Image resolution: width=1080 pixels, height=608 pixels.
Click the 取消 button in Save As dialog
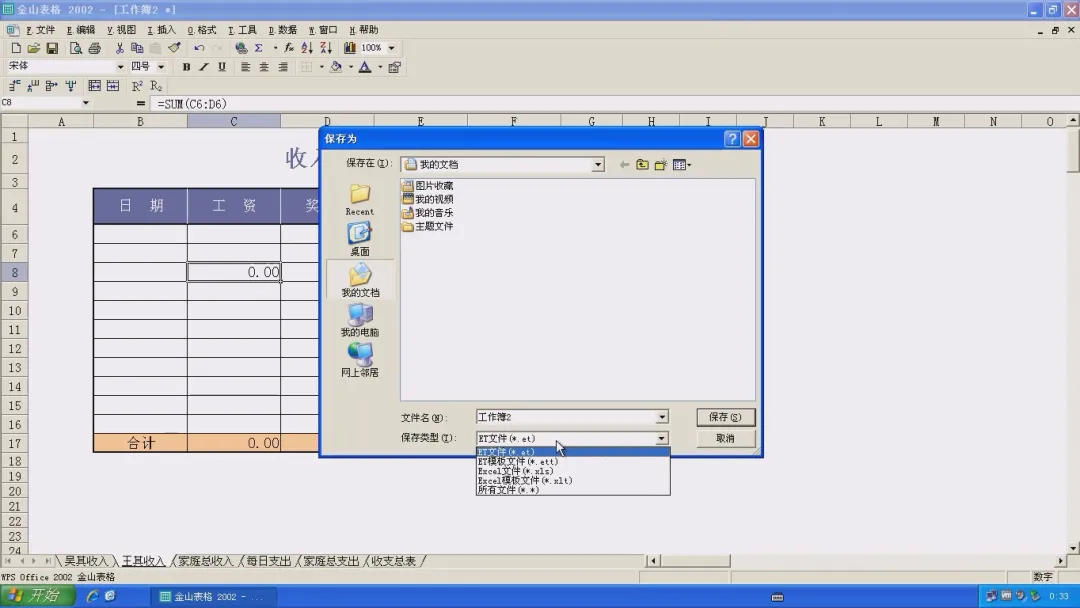click(725, 439)
